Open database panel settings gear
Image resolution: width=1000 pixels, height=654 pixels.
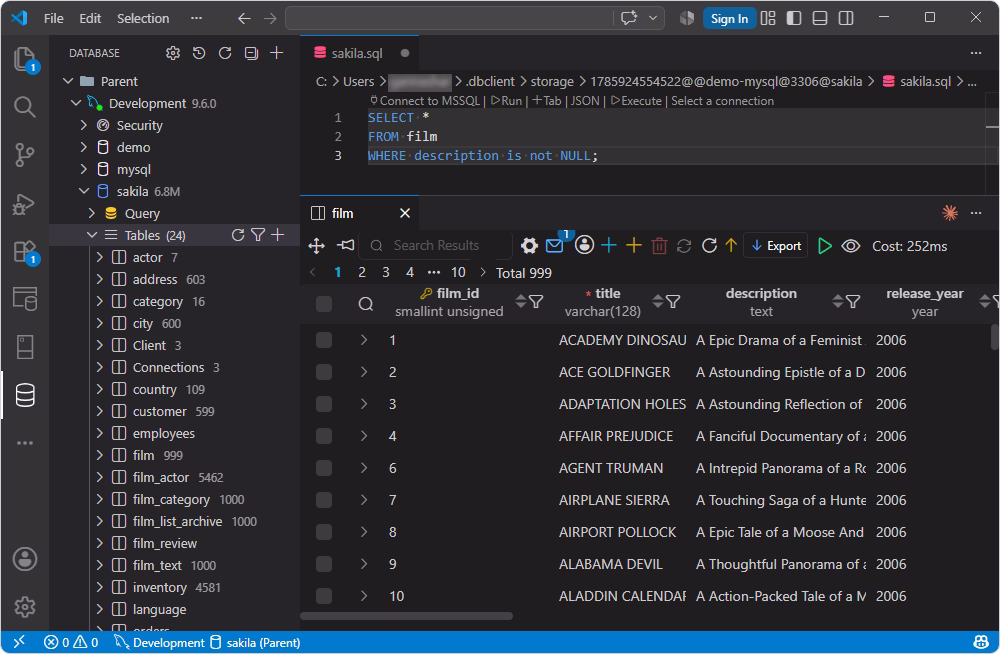click(x=173, y=53)
